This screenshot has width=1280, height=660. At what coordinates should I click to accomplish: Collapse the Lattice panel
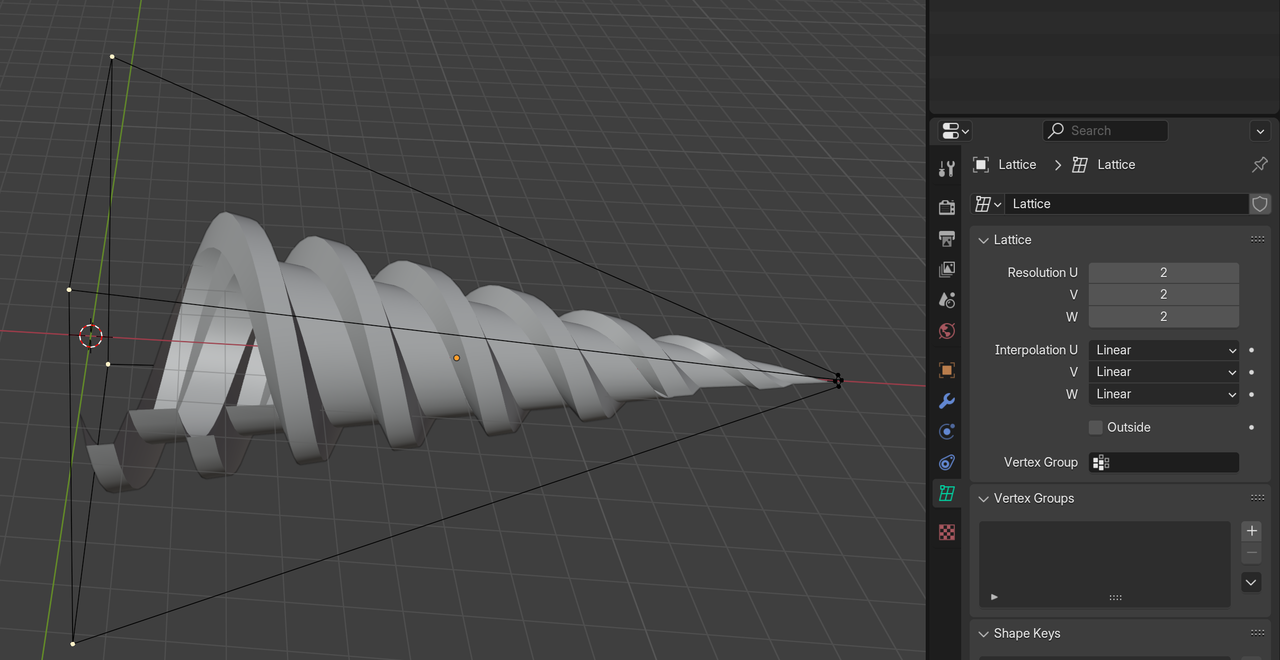pos(984,240)
